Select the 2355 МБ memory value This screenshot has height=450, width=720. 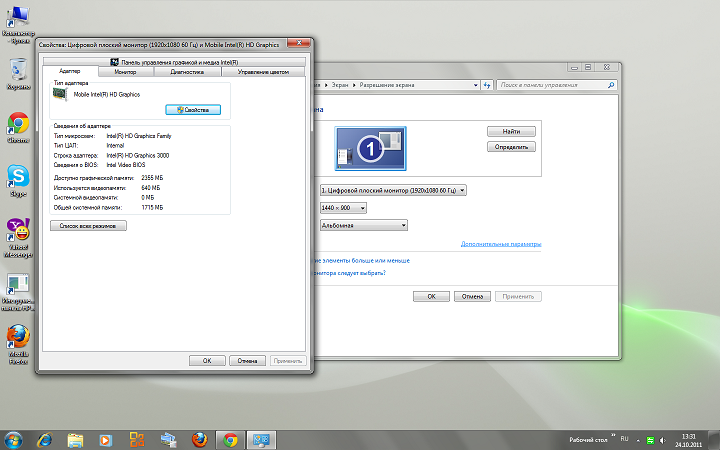click(152, 178)
